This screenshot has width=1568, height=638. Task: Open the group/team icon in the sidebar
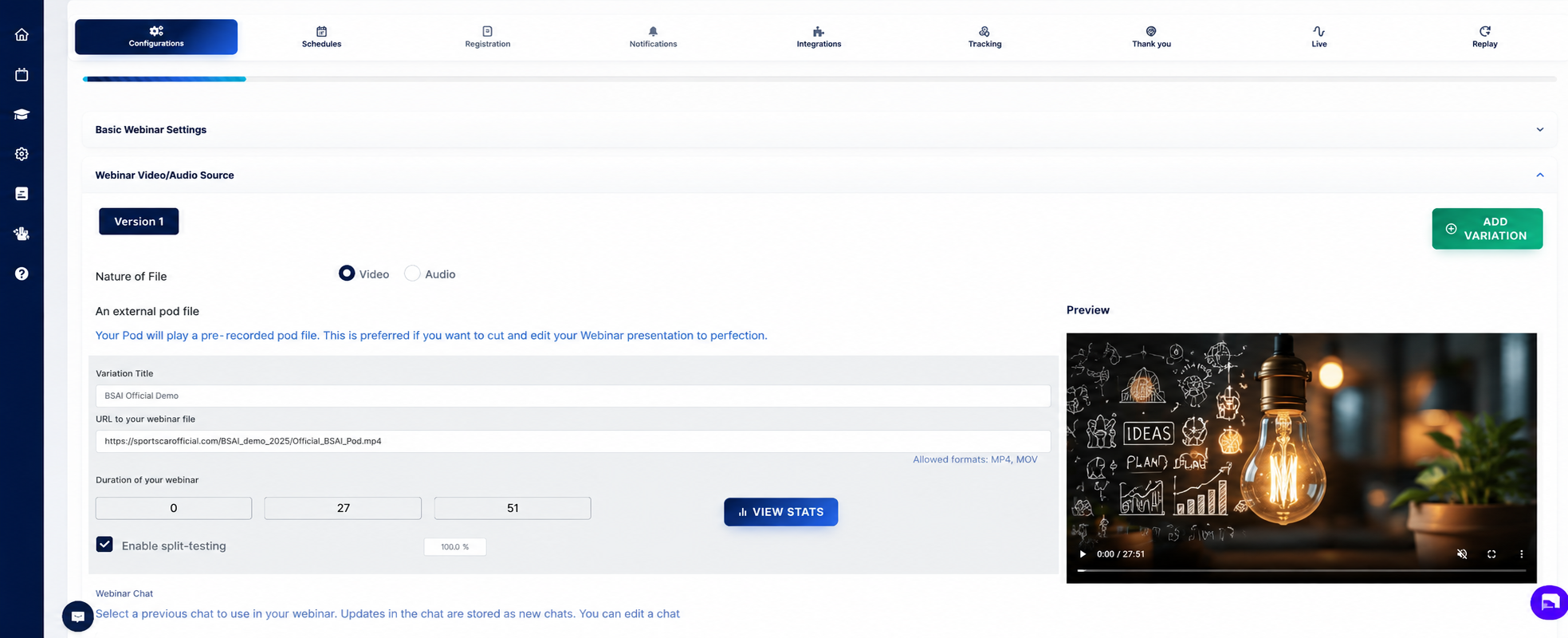tap(22, 234)
